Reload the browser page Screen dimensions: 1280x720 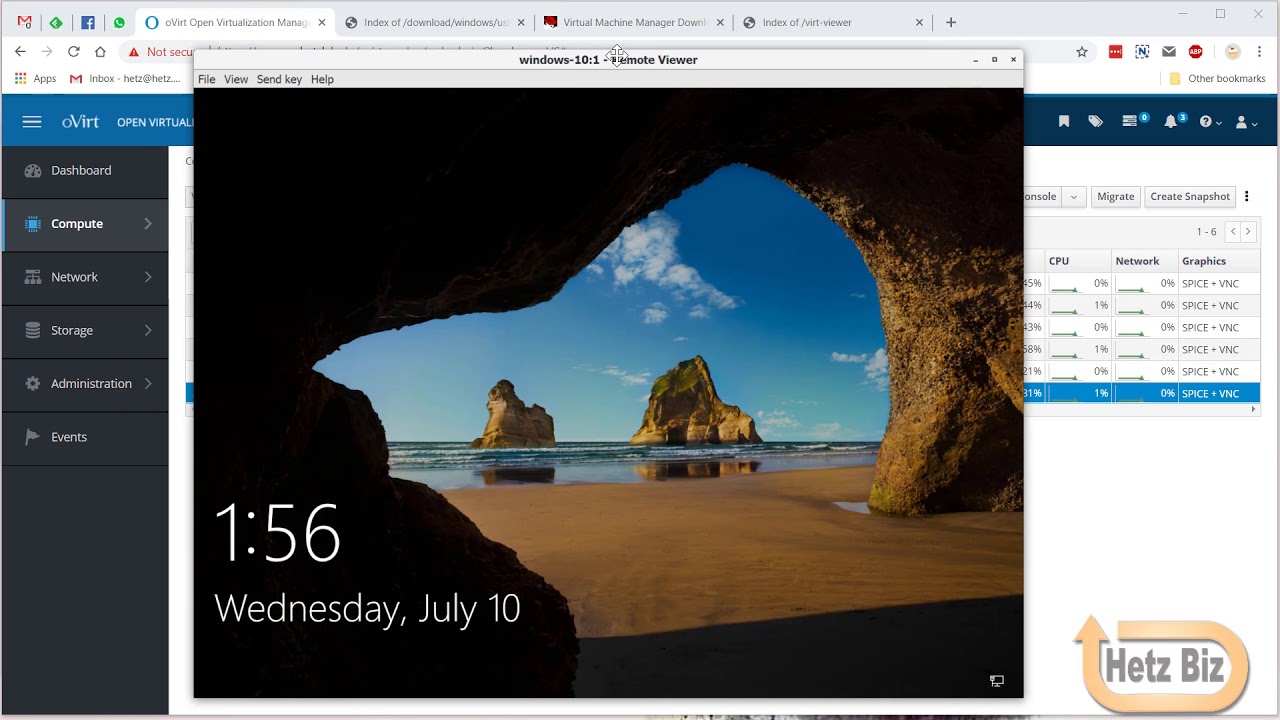[73, 51]
